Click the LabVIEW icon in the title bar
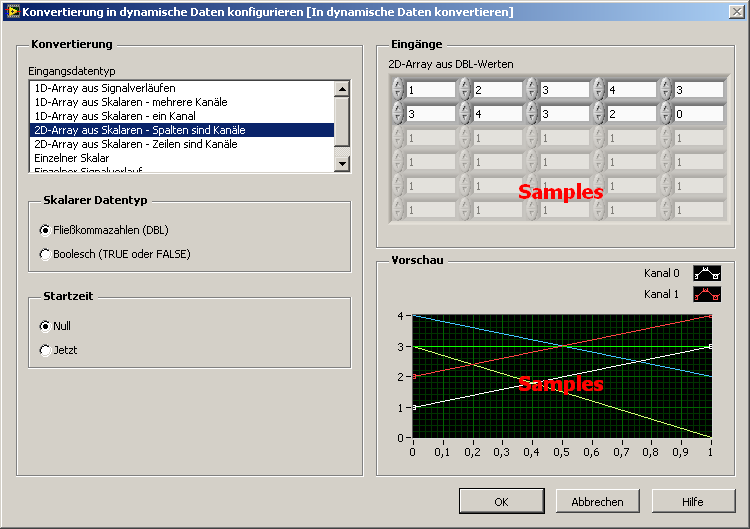This screenshot has width=750, height=529. pyautogui.click(x=13, y=11)
